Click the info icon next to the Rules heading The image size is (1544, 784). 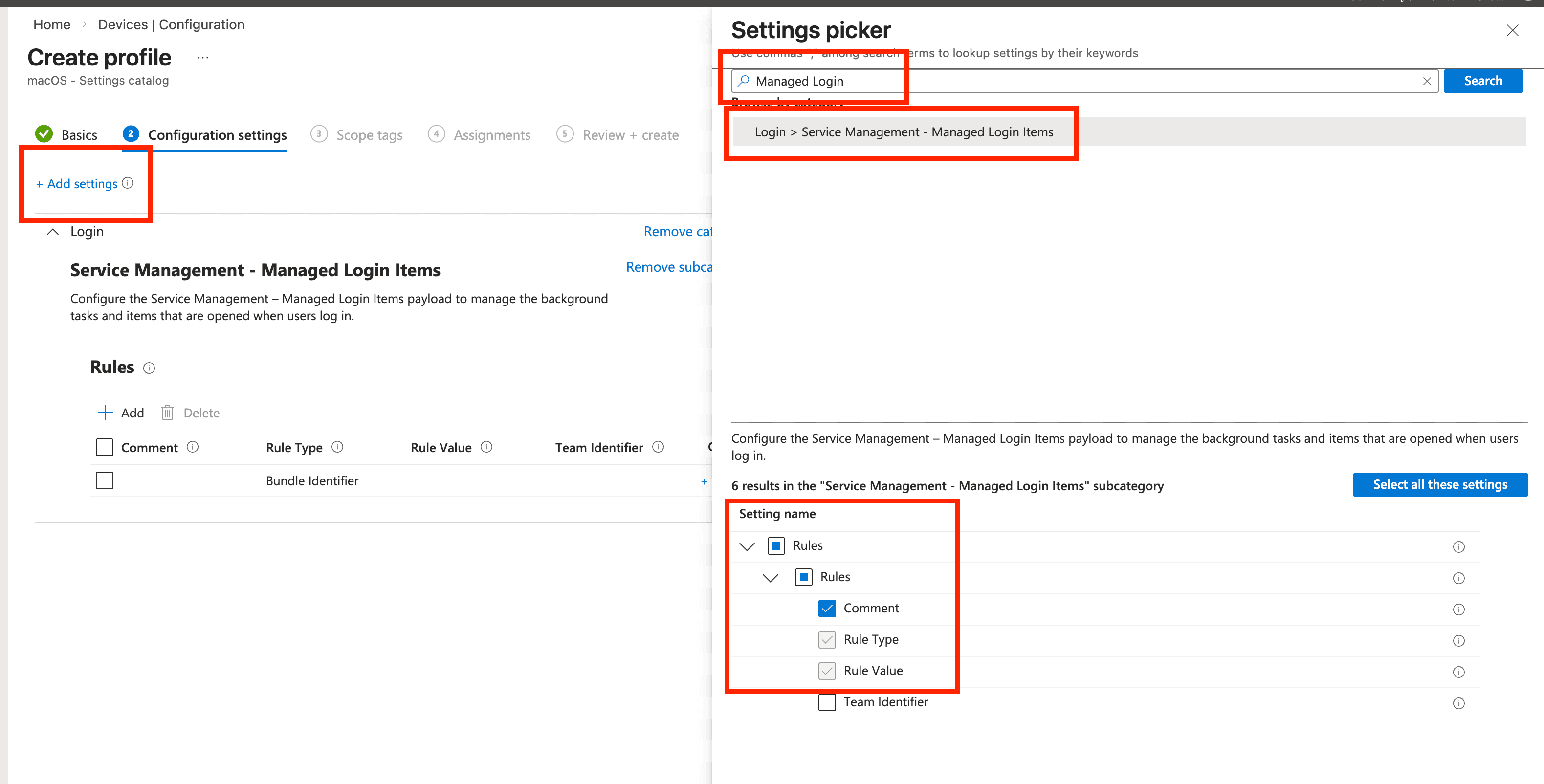pyautogui.click(x=149, y=368)
